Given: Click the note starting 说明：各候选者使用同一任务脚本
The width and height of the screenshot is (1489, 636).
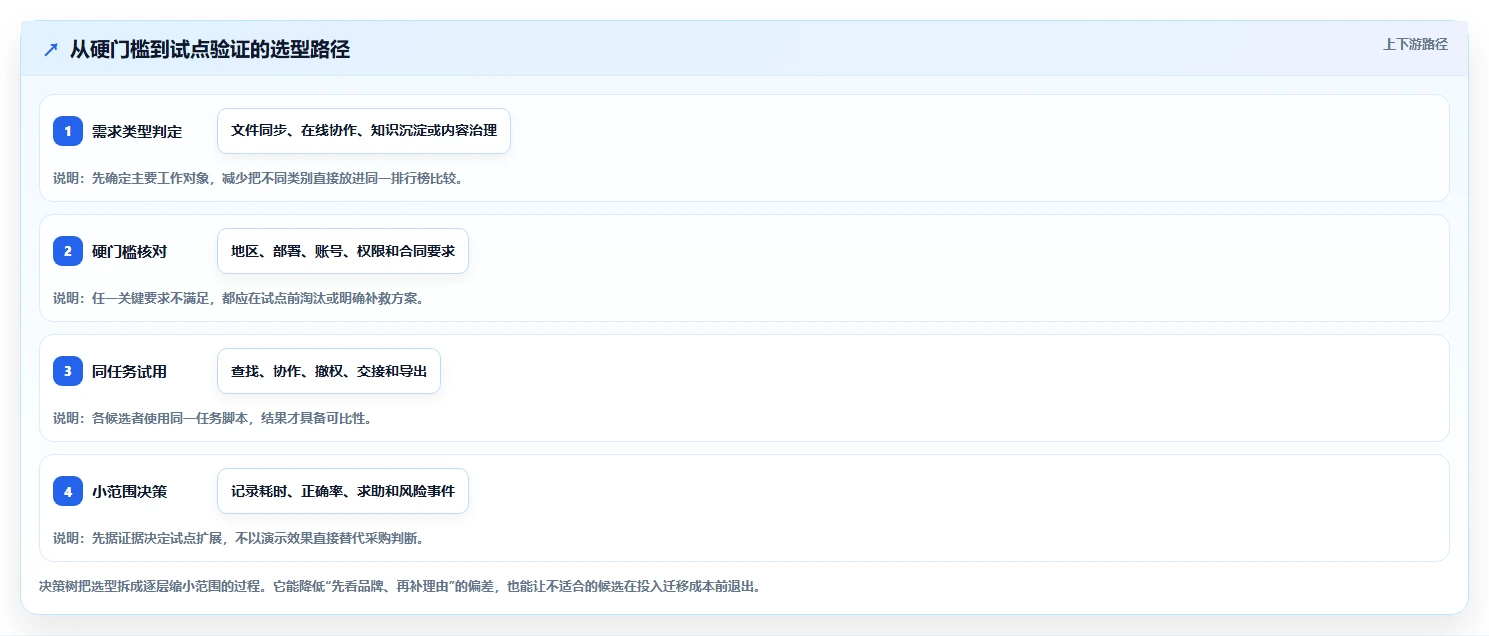Looking at the screenshot, I should 212,418.
